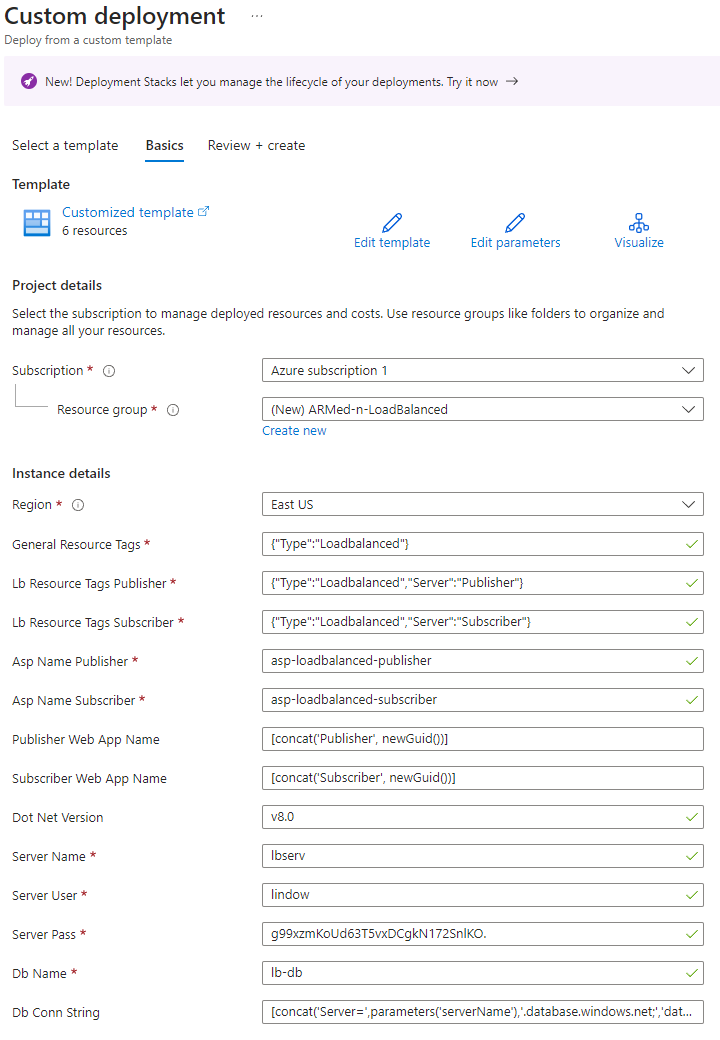The height and width of the screenshot is (1040, 720).
Task: Click the Resource group info icon
Action: click(173, 410)
